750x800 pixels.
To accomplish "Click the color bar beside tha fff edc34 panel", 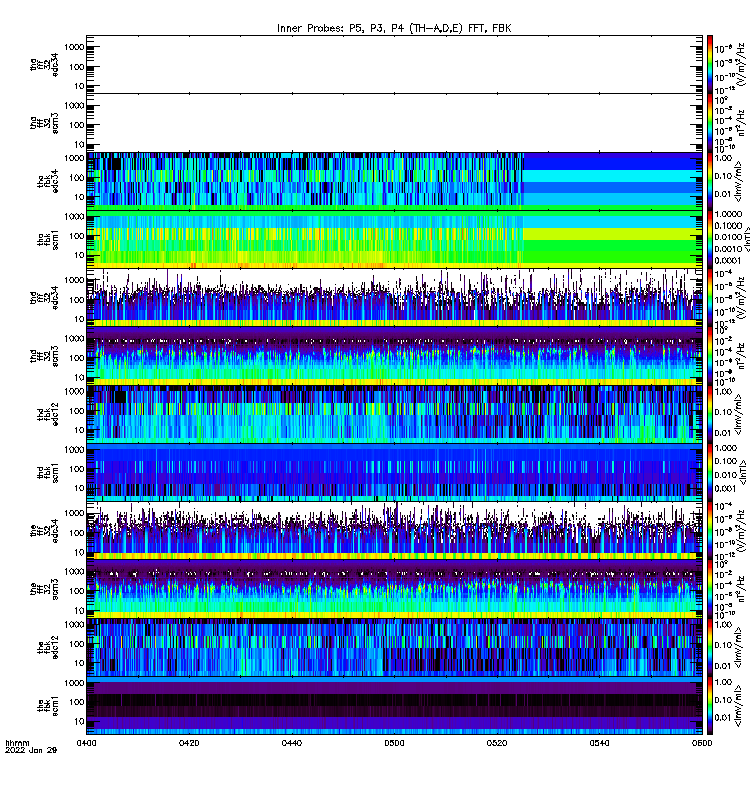I will tap(710, 64).
